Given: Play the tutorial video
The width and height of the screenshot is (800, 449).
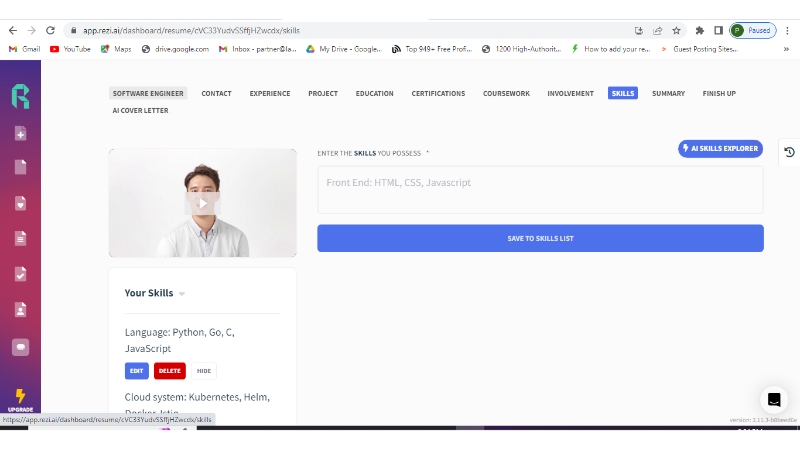Looking at the screenshot, I should point(202,203).
